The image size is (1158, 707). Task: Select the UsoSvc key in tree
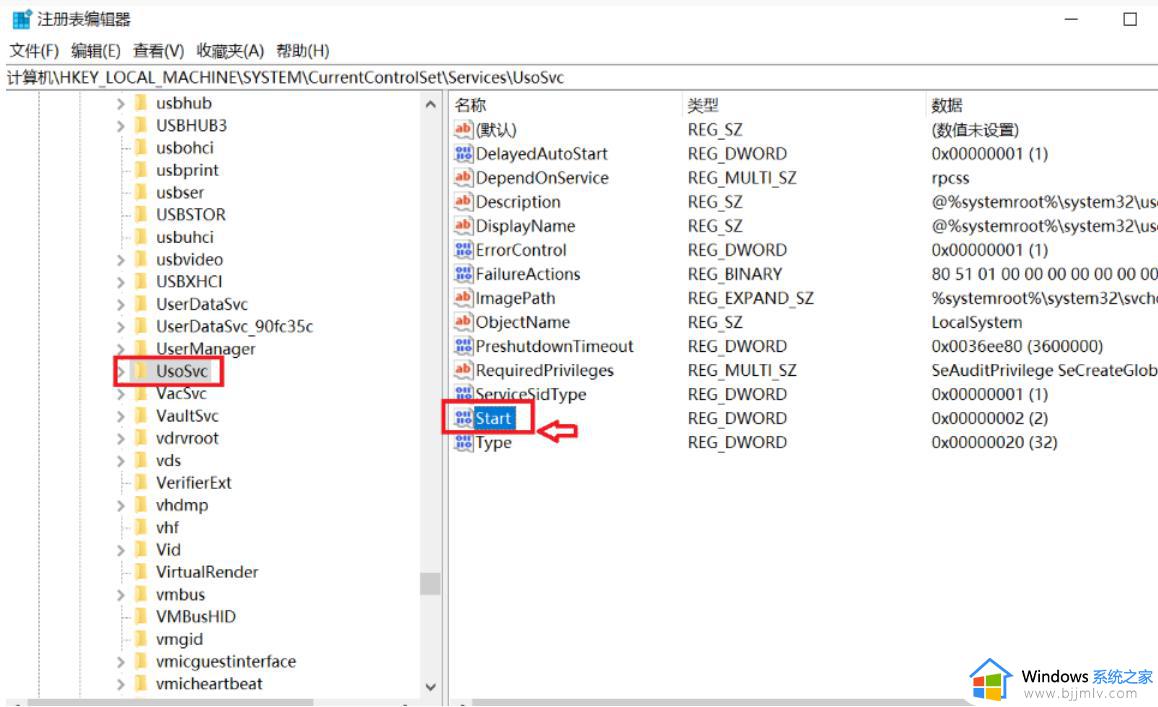[181, 371]
